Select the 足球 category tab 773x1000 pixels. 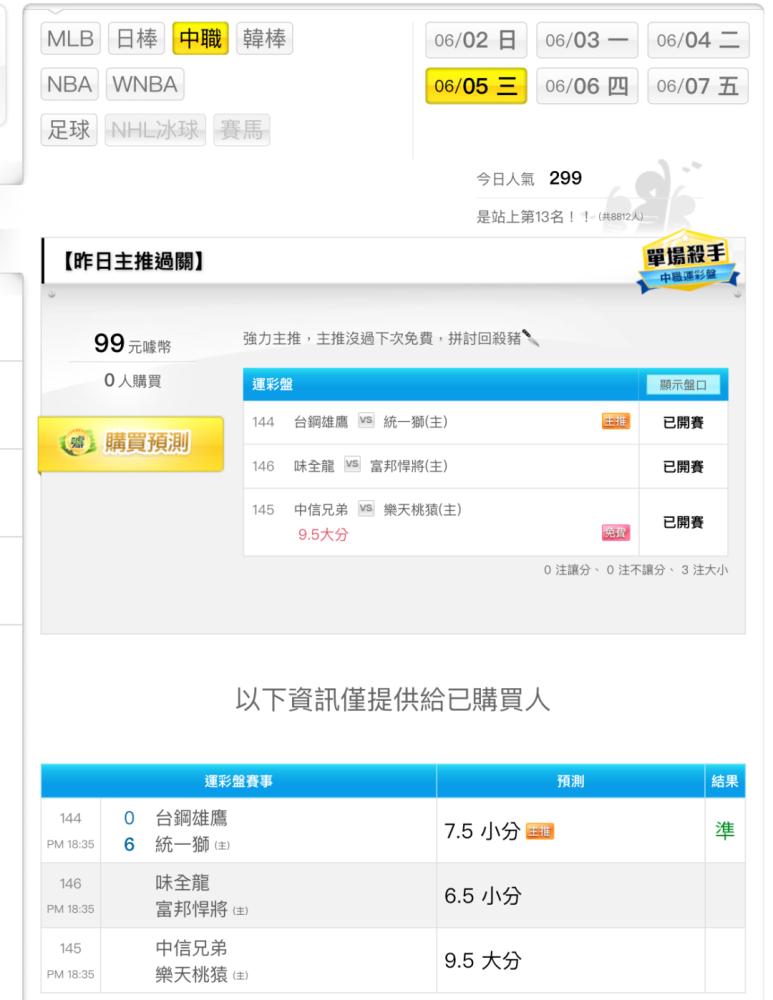pyautogui.click(x=69, y=130)
